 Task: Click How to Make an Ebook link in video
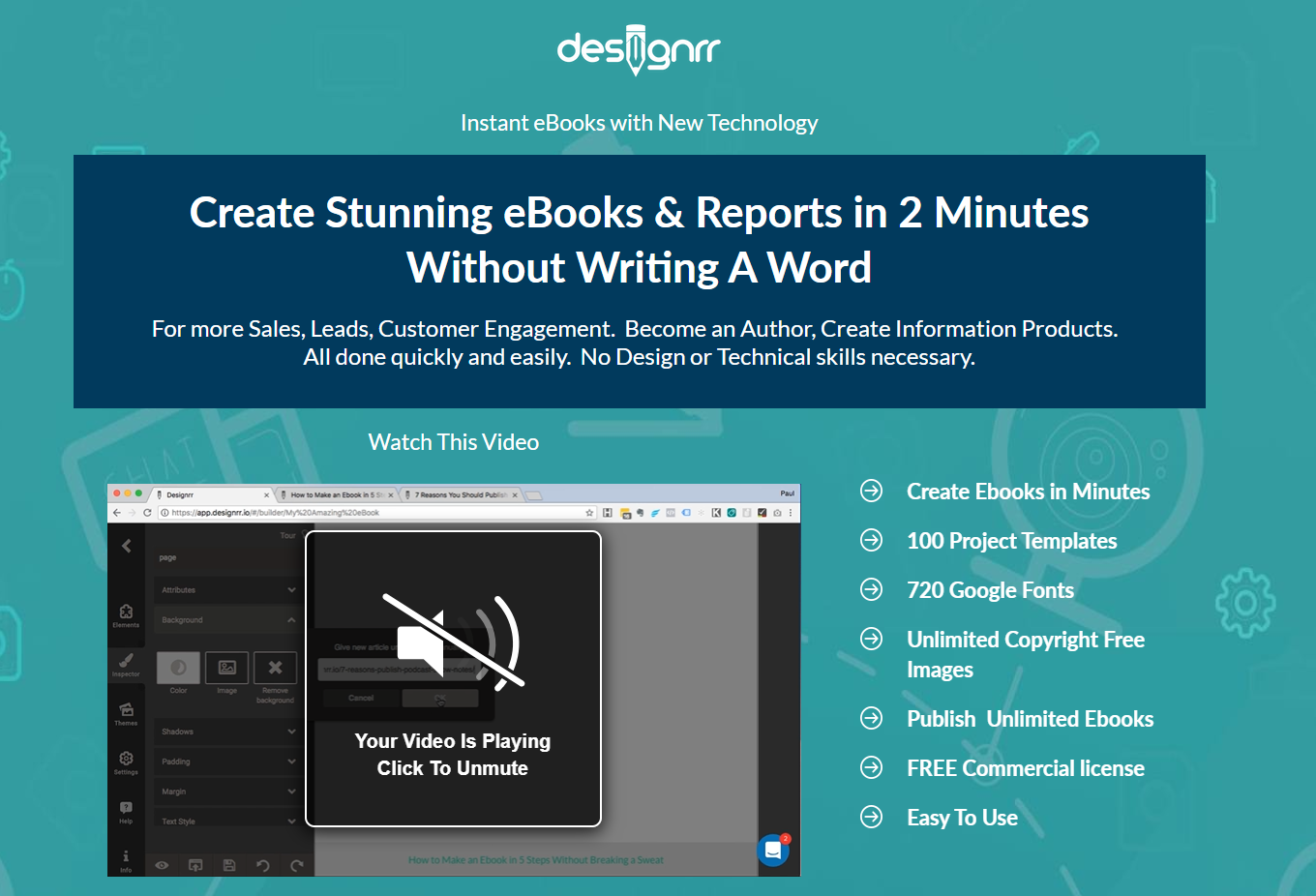(x=536, y=859)
